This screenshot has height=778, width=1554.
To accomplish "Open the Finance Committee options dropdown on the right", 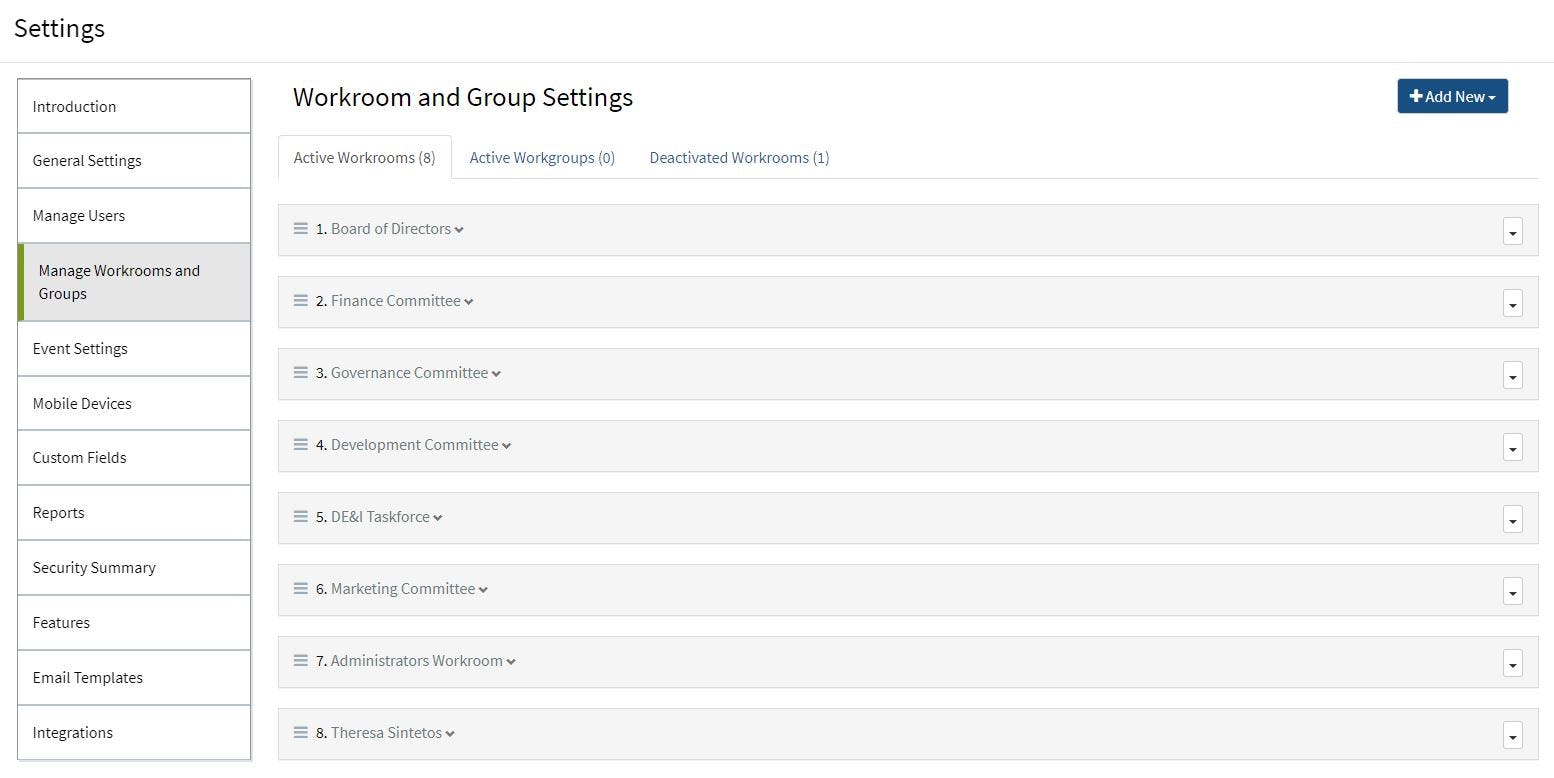I will click(x=1512, y=303).
